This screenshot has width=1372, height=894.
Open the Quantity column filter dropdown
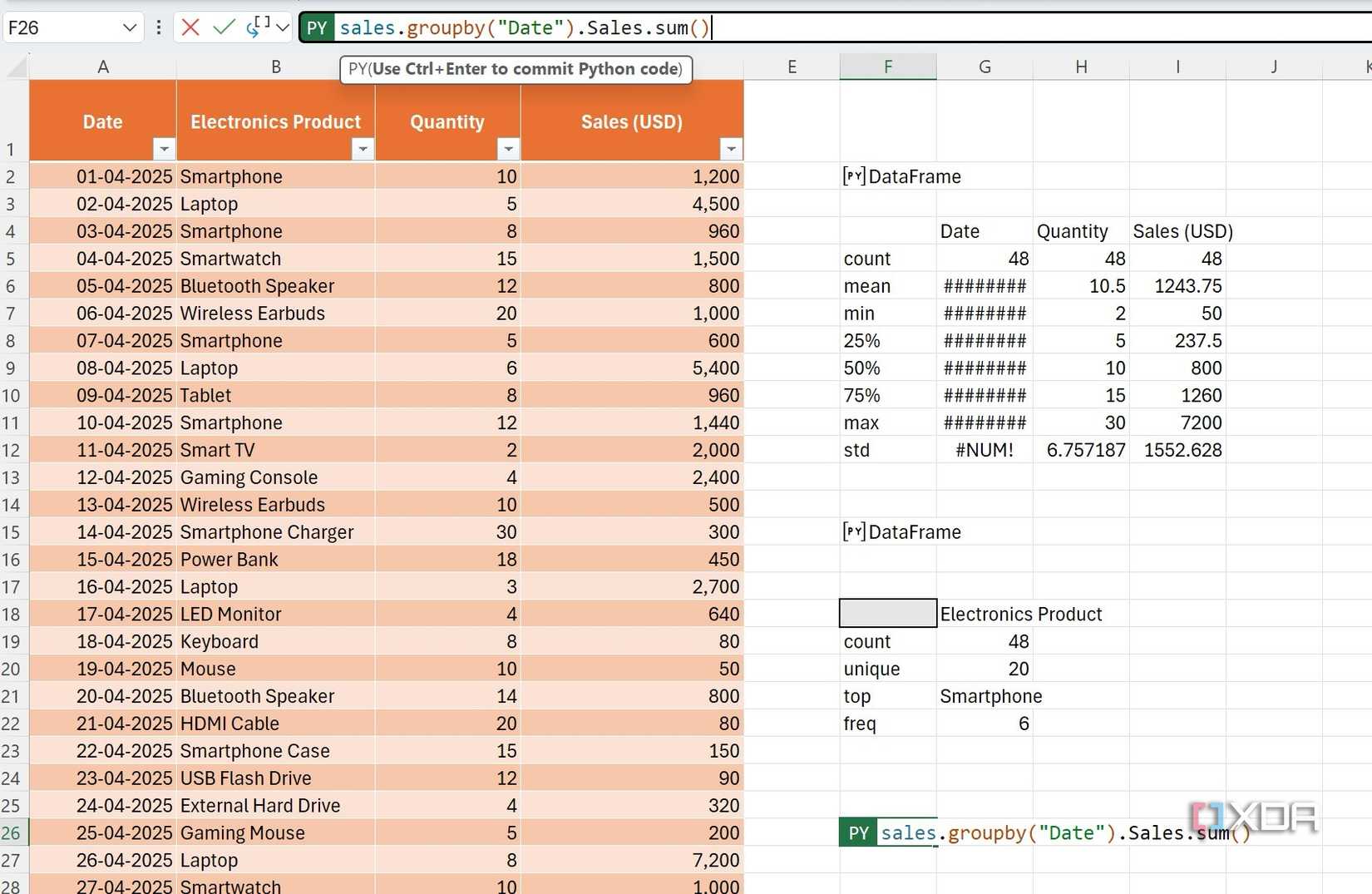tap(508, 150)
